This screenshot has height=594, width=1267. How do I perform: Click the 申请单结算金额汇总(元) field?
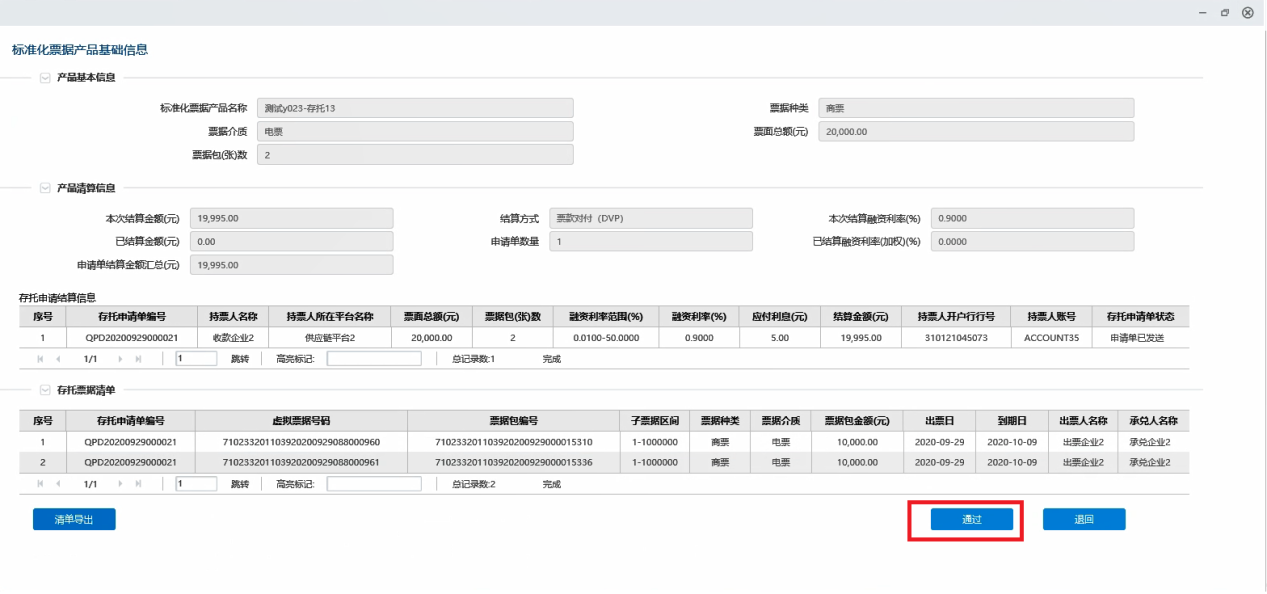291,265
